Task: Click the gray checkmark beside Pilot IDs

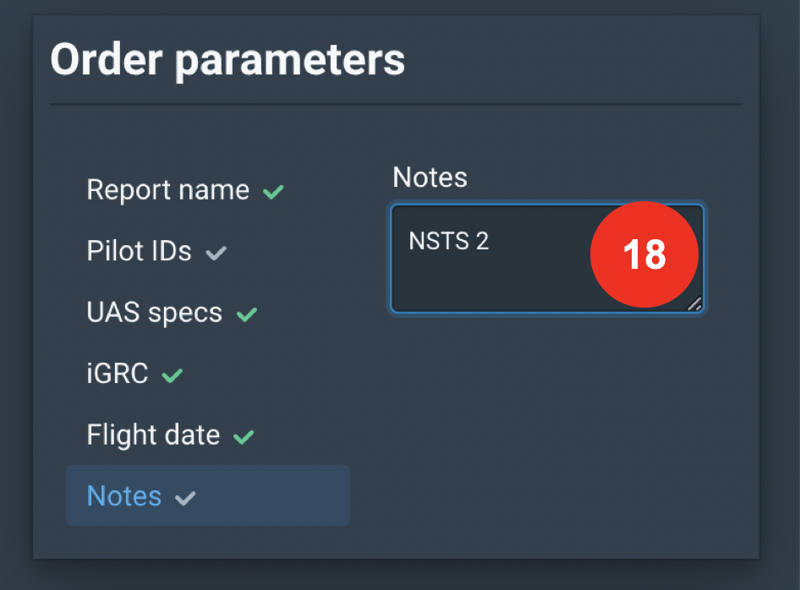Action: click(215, 254)
